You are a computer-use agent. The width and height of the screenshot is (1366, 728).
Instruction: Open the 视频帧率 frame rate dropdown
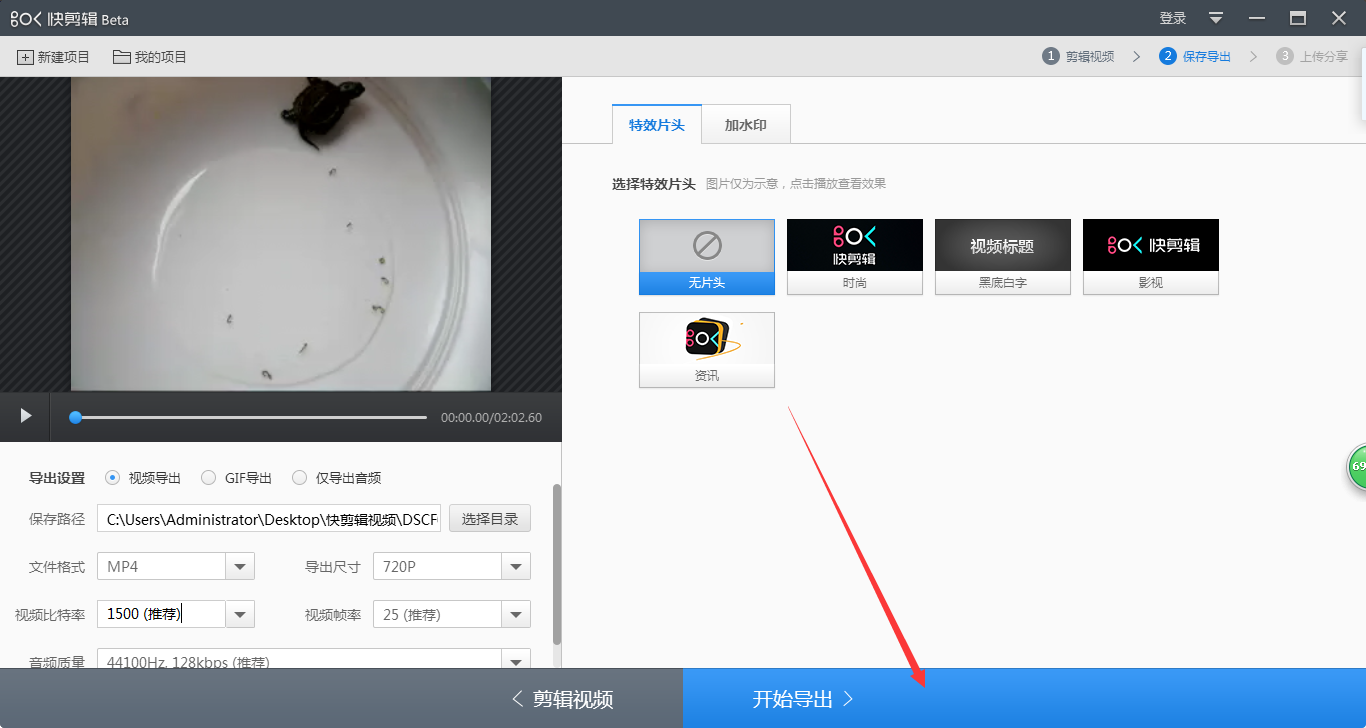click(515, 613)
